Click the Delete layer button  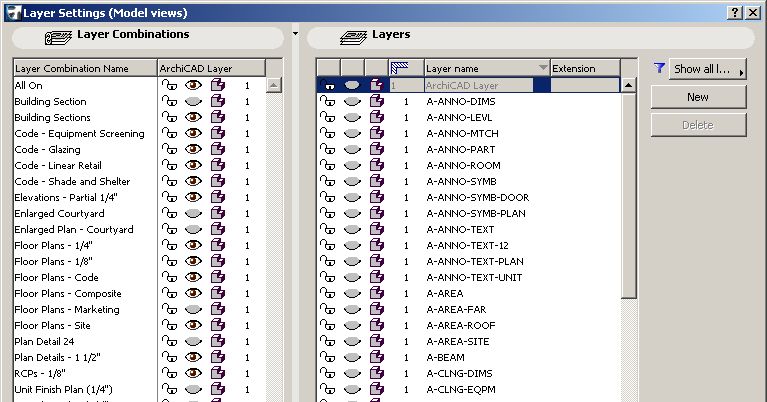tap(698, 125)
